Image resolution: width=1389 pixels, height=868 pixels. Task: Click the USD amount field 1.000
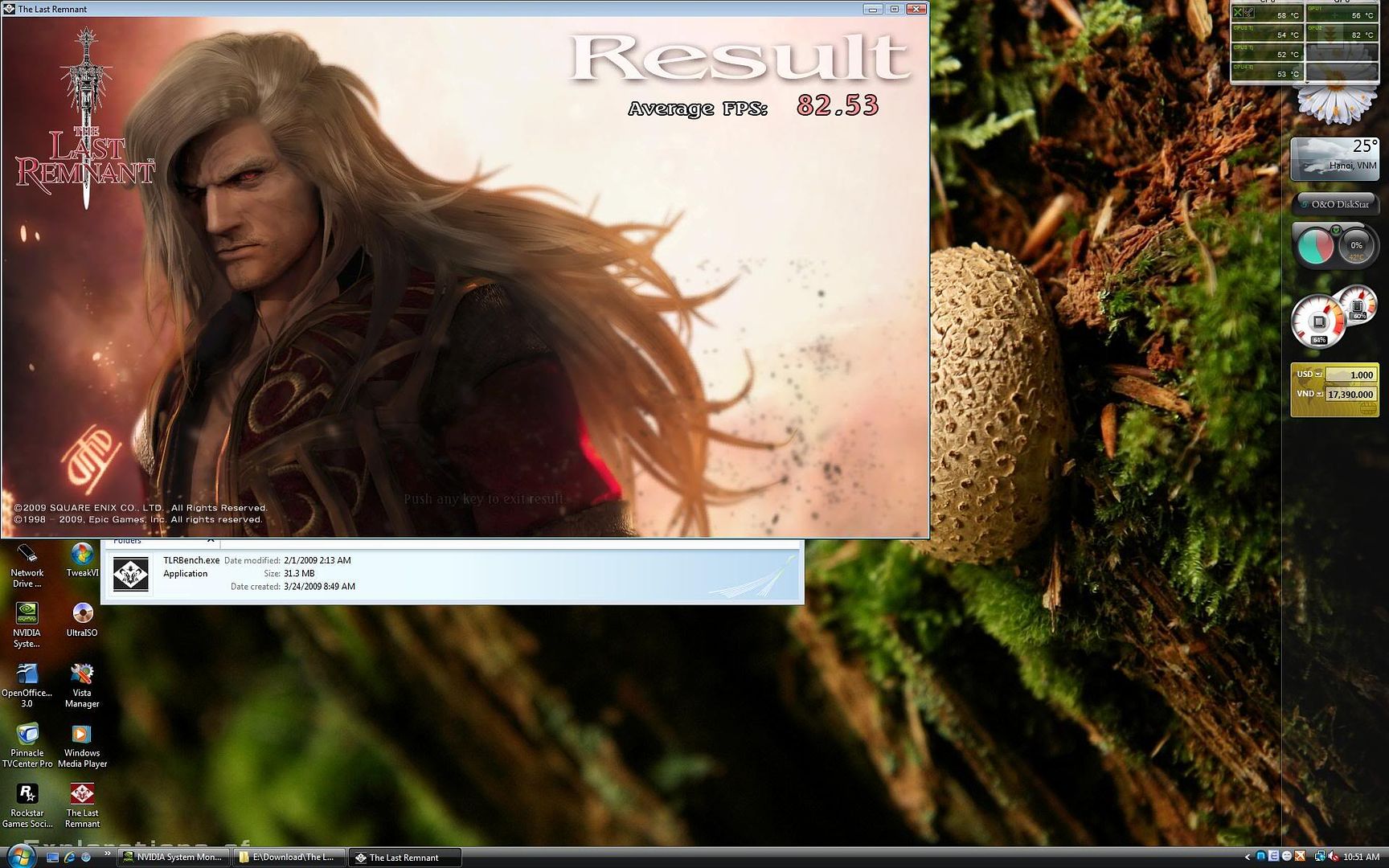pyautogui.click(x=1350, y=375)
